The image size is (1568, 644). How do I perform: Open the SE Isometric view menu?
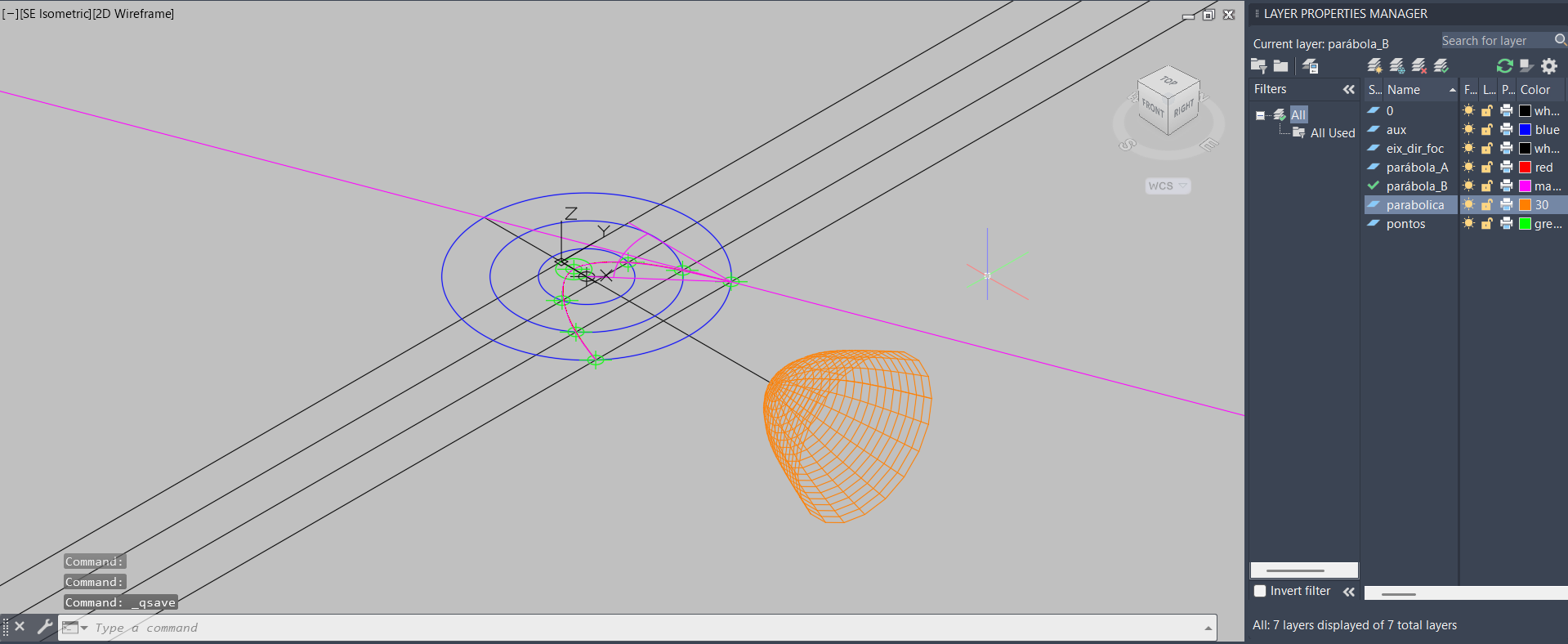click(56, 14)
